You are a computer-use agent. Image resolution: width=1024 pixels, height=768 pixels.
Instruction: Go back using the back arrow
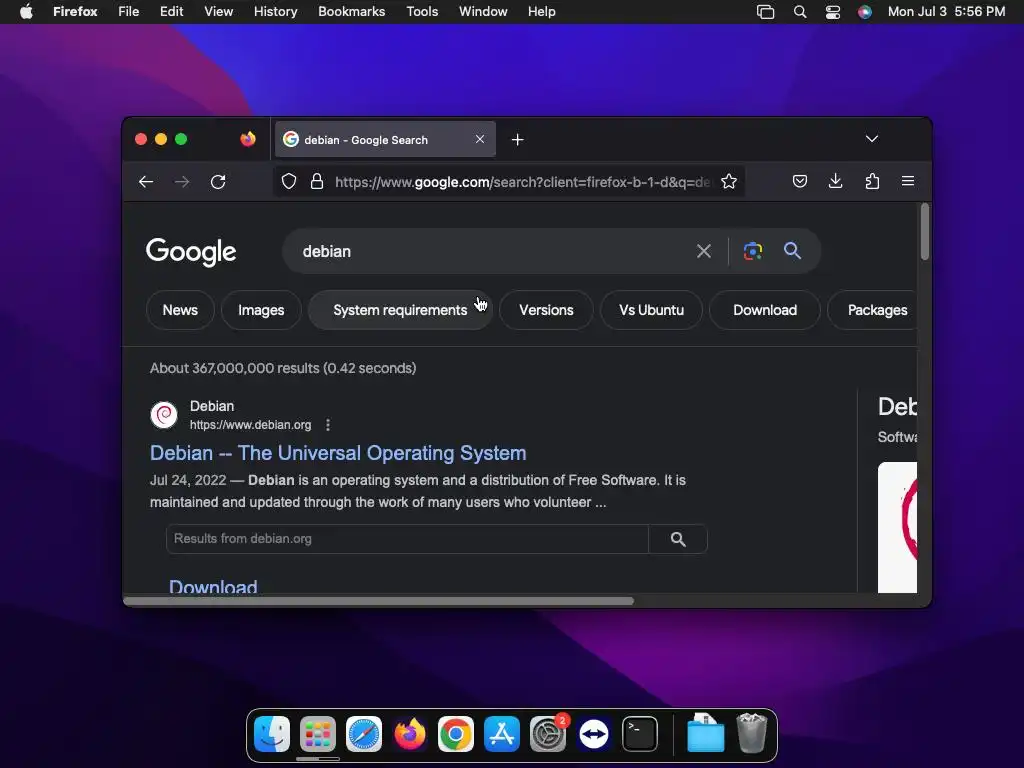pos(146,182)
